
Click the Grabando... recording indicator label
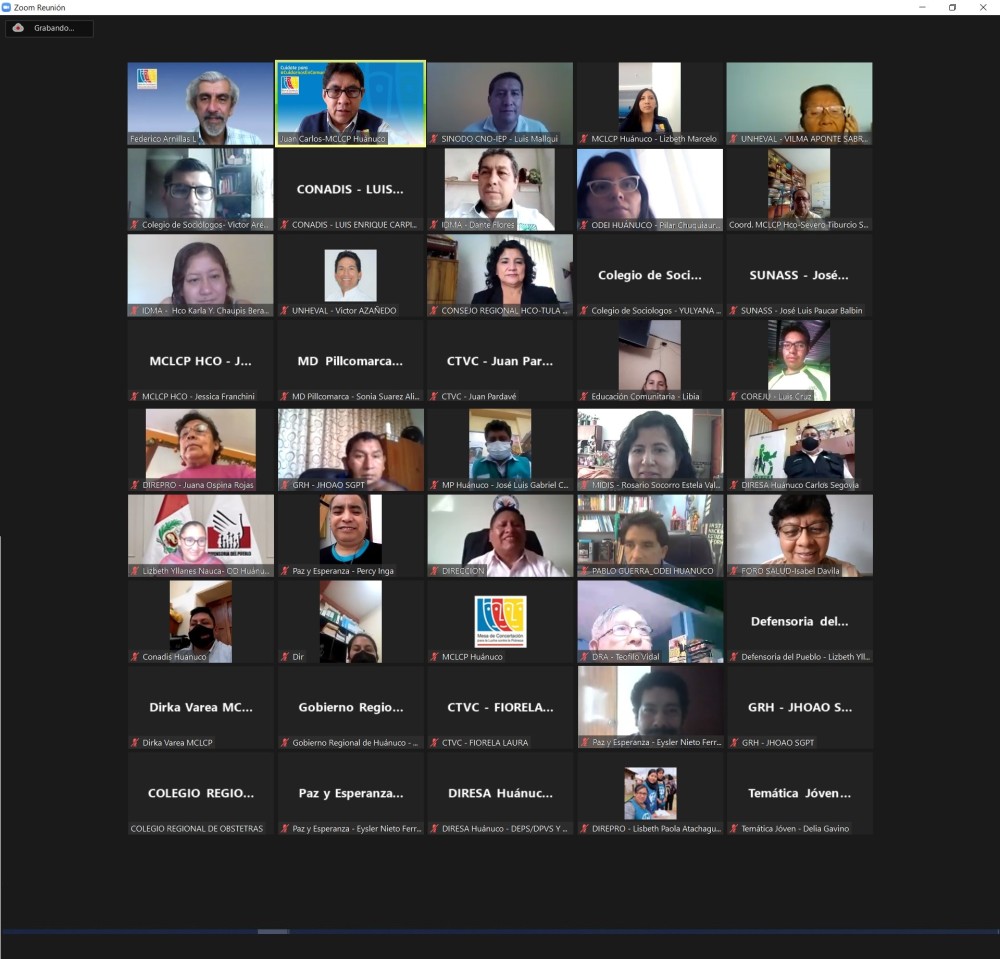[54, 28]
